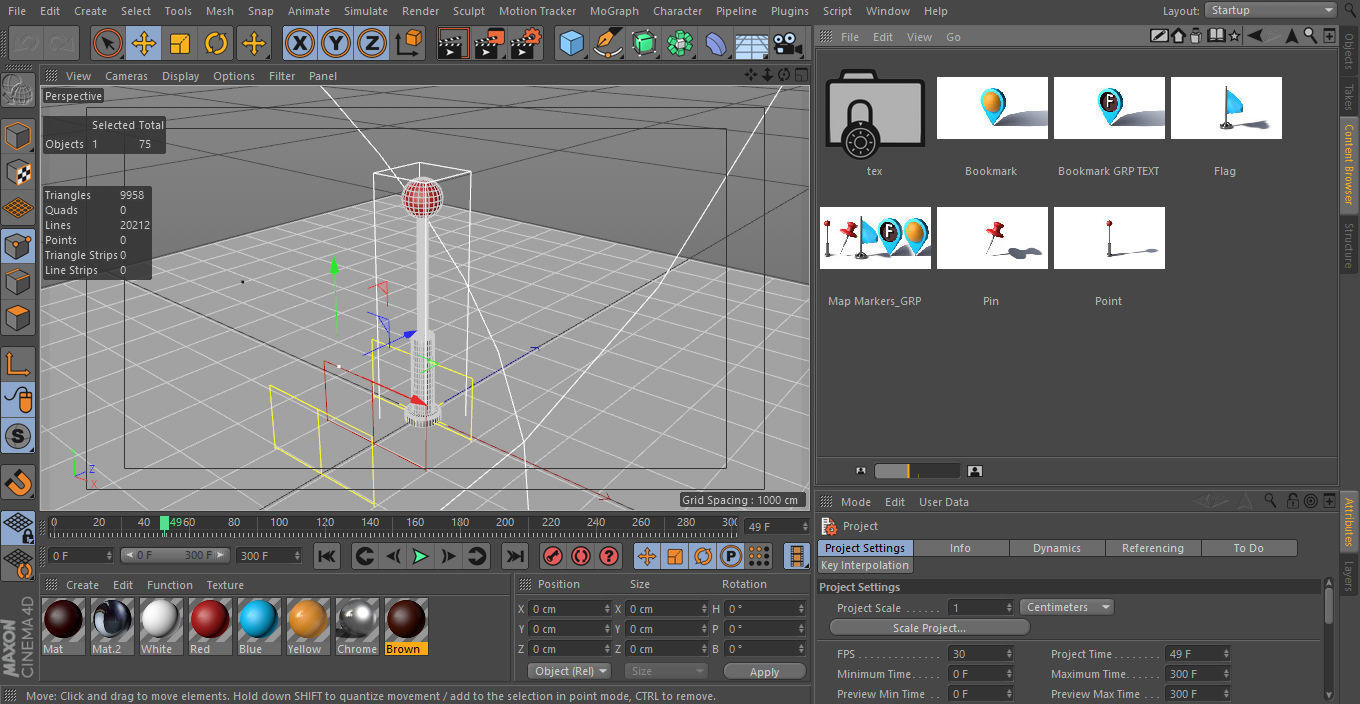Screen dimensions: 1360x704
Task: Switch to the Referencing tab
Action: (1153, 548)
